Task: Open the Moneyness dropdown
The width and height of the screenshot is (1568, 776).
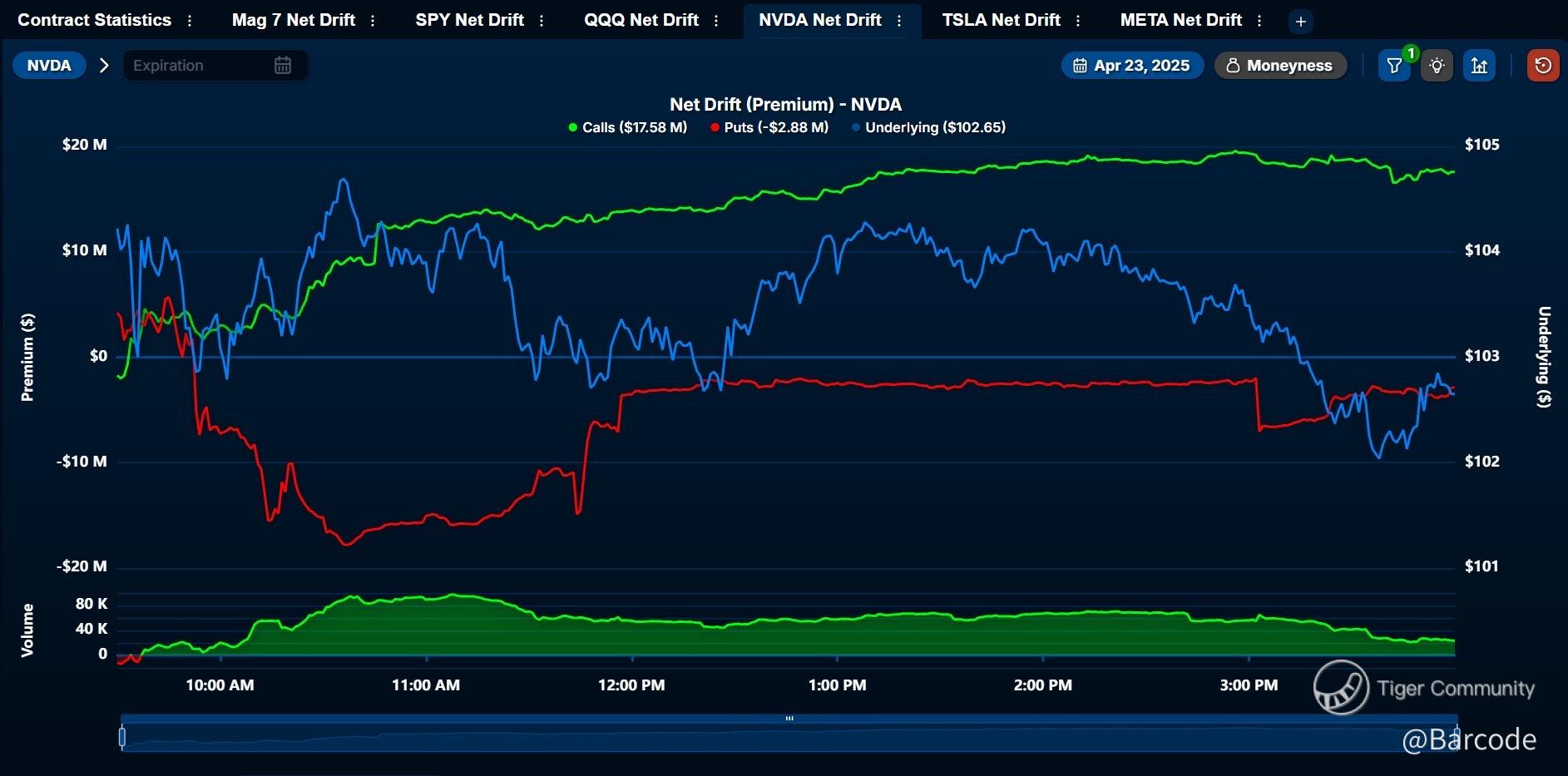Action: point(1280,66)
